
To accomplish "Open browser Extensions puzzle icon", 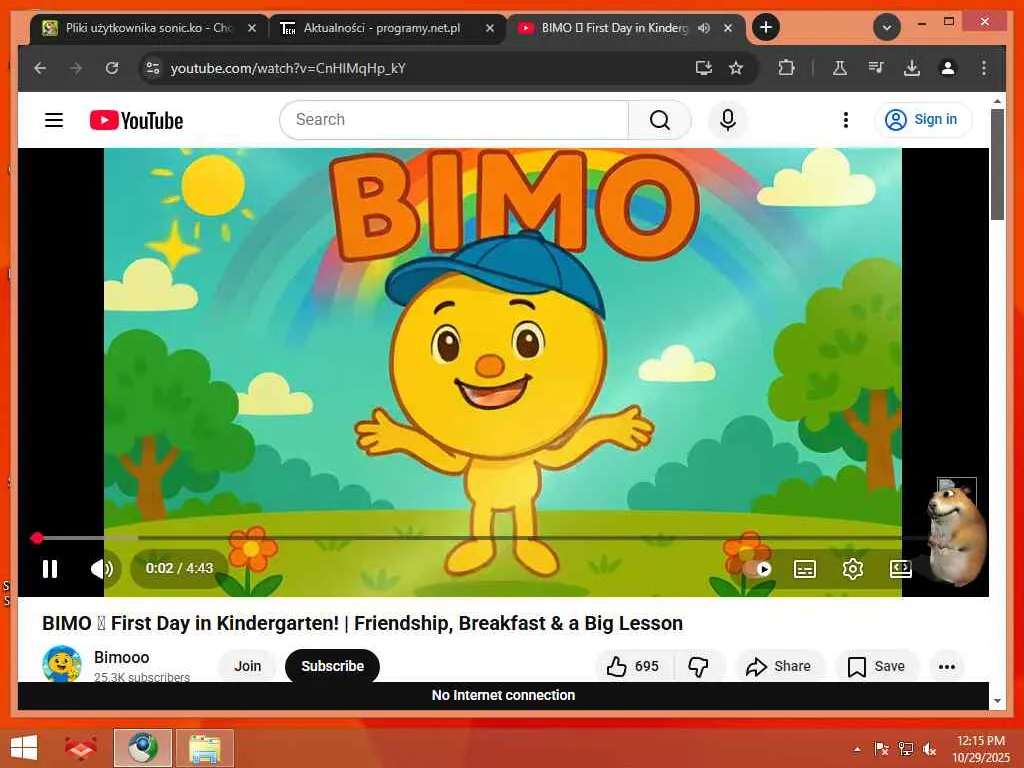I will coord(786,68).
